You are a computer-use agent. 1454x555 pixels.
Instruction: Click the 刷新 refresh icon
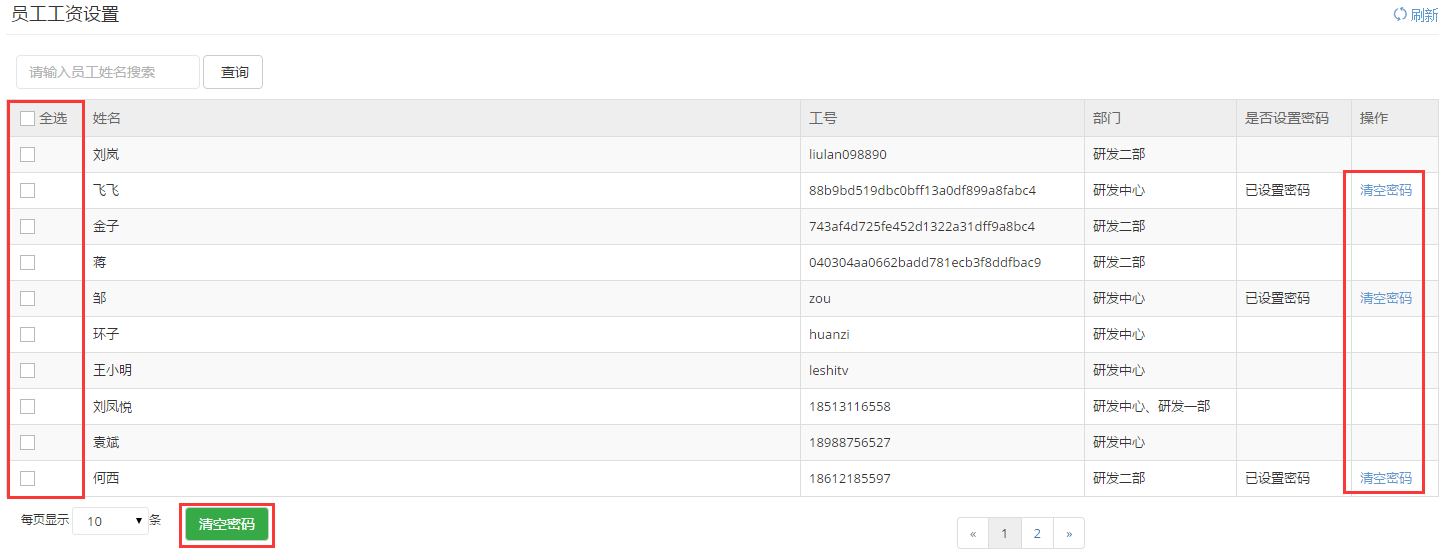(1400, 15)
